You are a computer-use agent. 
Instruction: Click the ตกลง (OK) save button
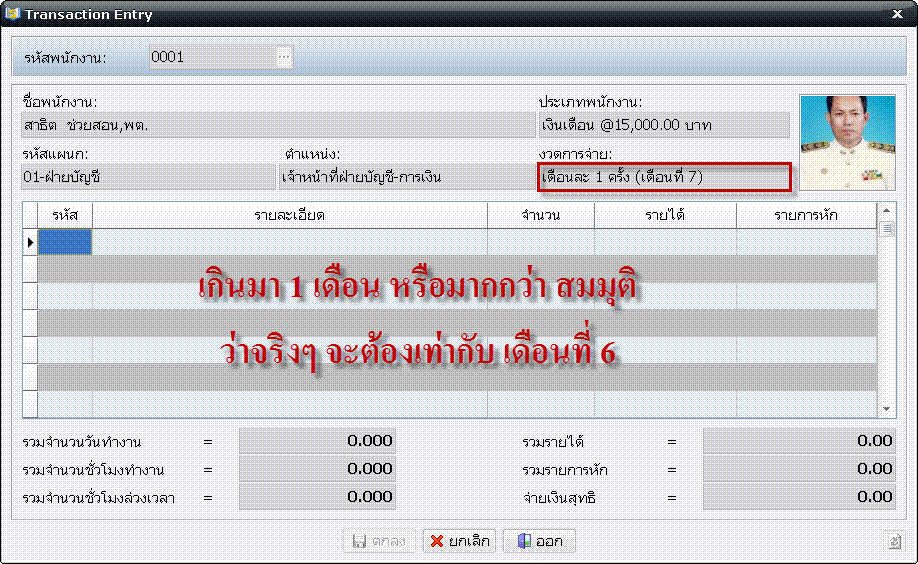pyautogui.click(x=380, y=541)
